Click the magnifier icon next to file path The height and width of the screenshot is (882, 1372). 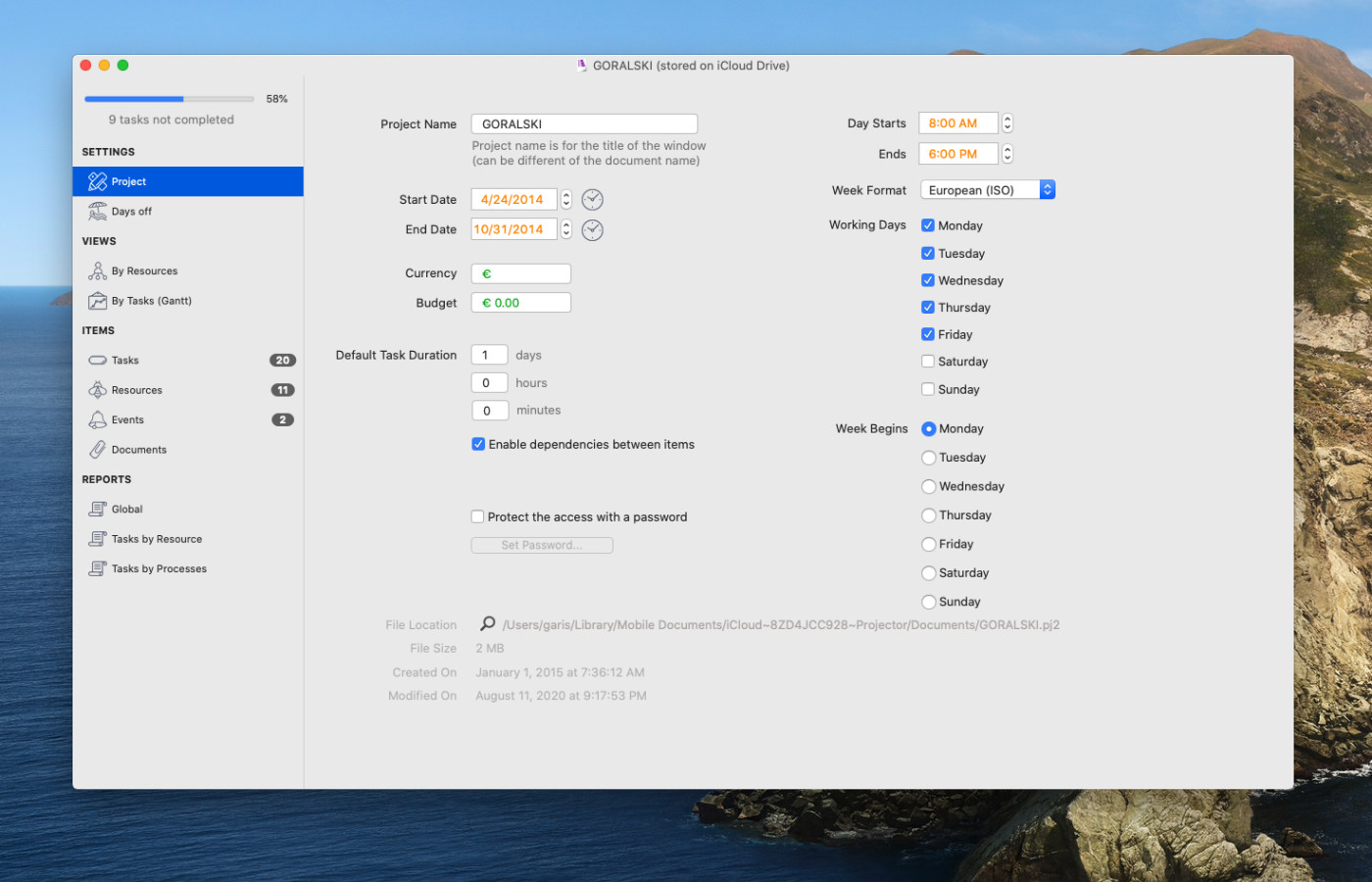point(487,624)
